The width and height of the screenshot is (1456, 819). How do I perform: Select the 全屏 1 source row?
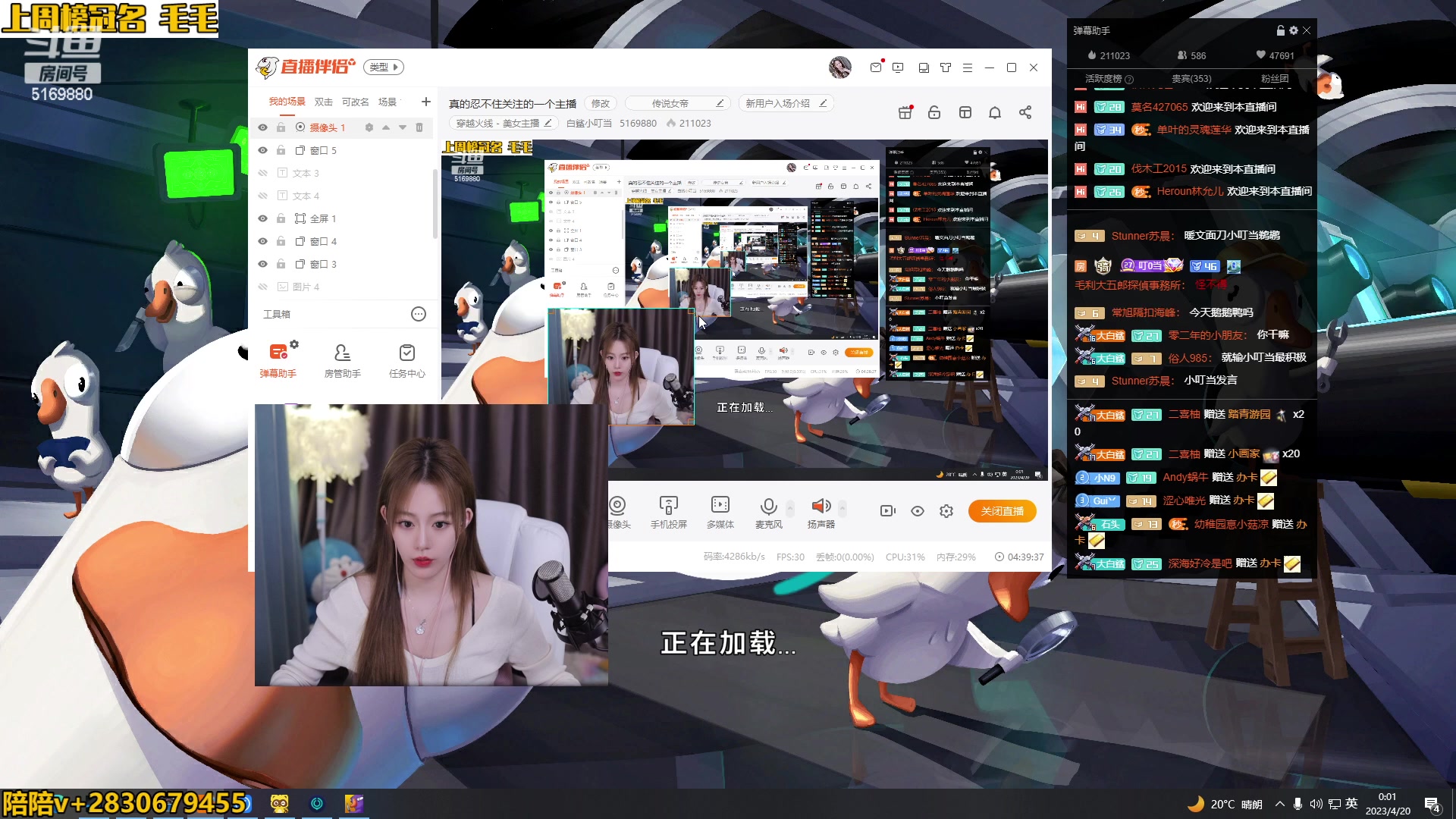[x=341, y=218]
